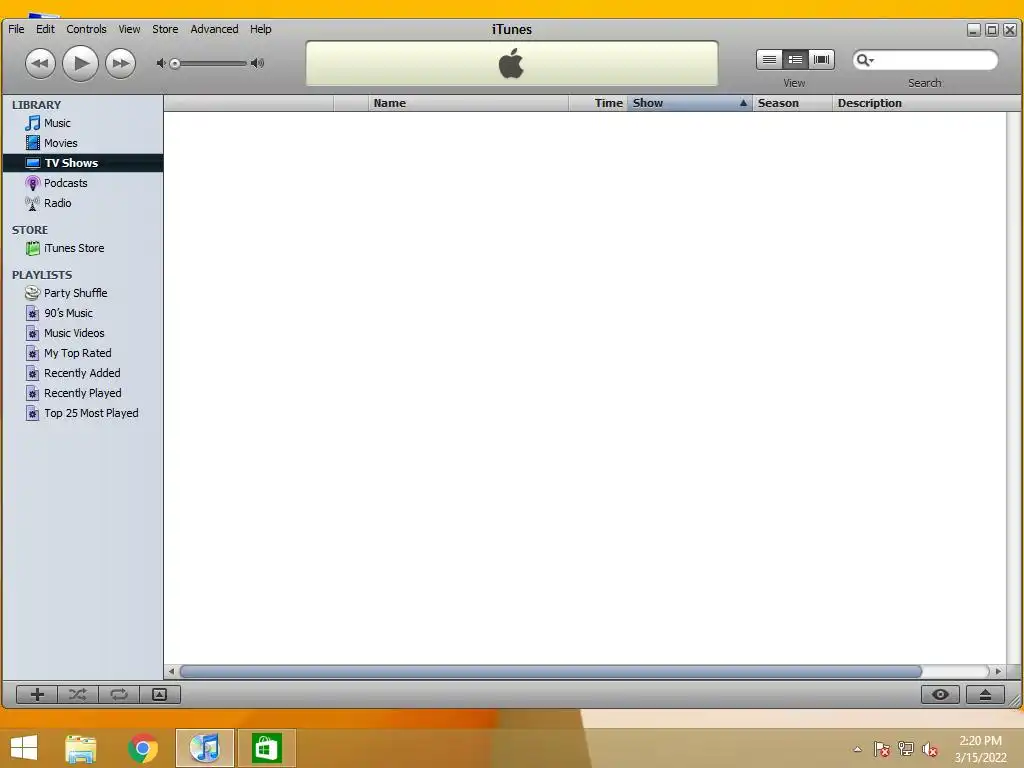Open File Explorer from the taskbar
This screenshot has width=1024, height=768.
81,748
